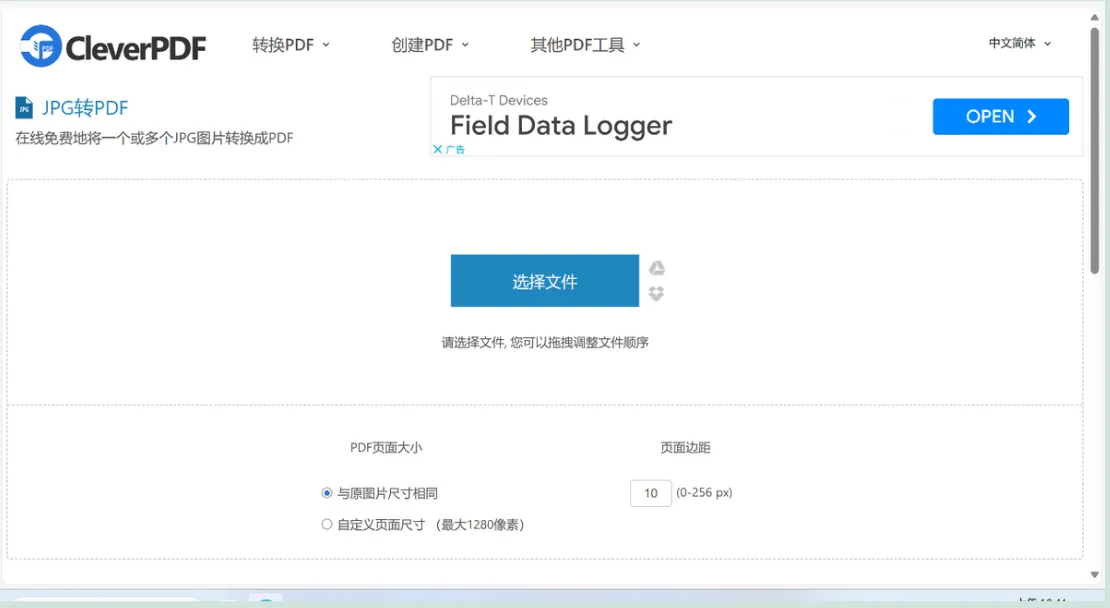Click the 请选择文件 drag hint text
Screen dimensions: 1110x608
point(544,343)
